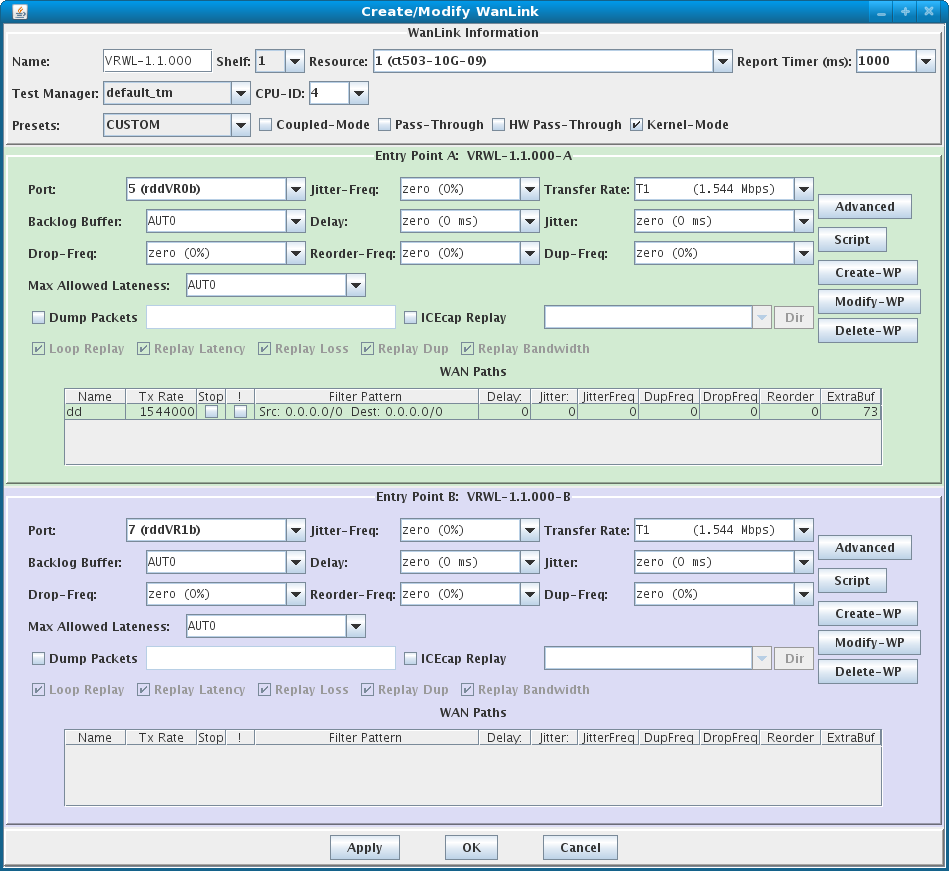Enable HW Pass-Through option
This screenshot has height=871, width=949.
coord(498,125)
